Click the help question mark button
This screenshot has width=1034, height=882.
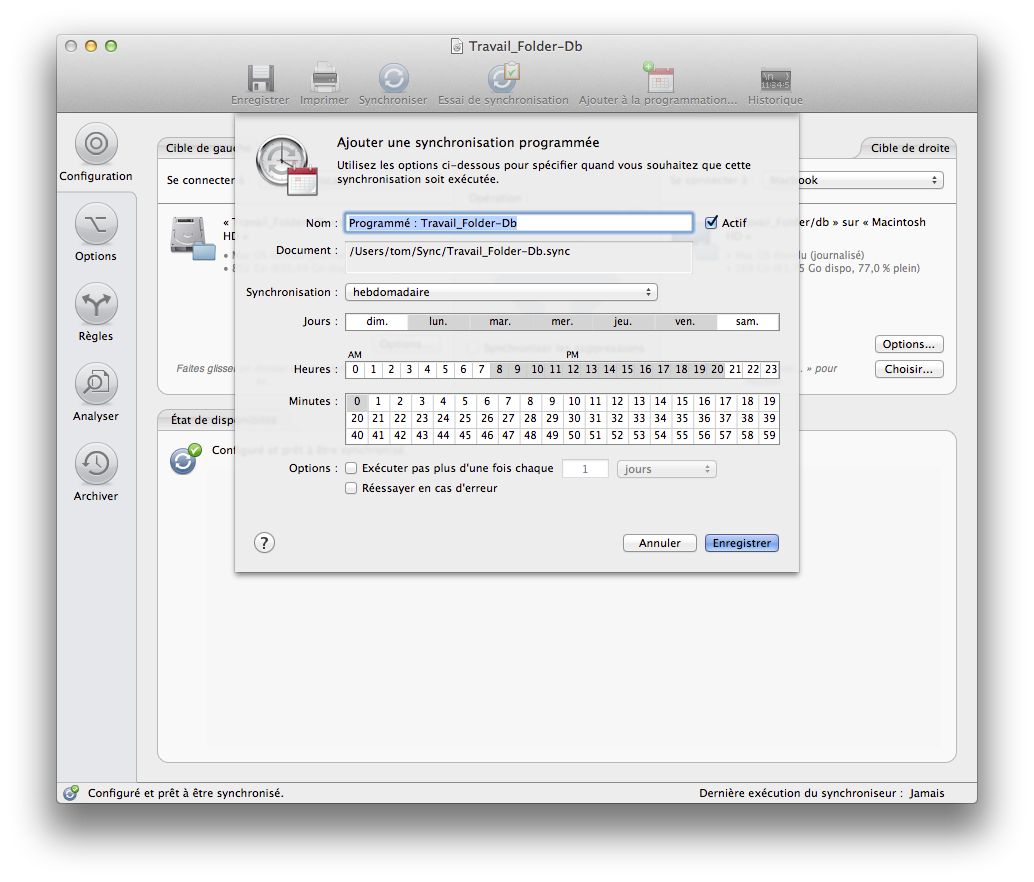[264, 543]
